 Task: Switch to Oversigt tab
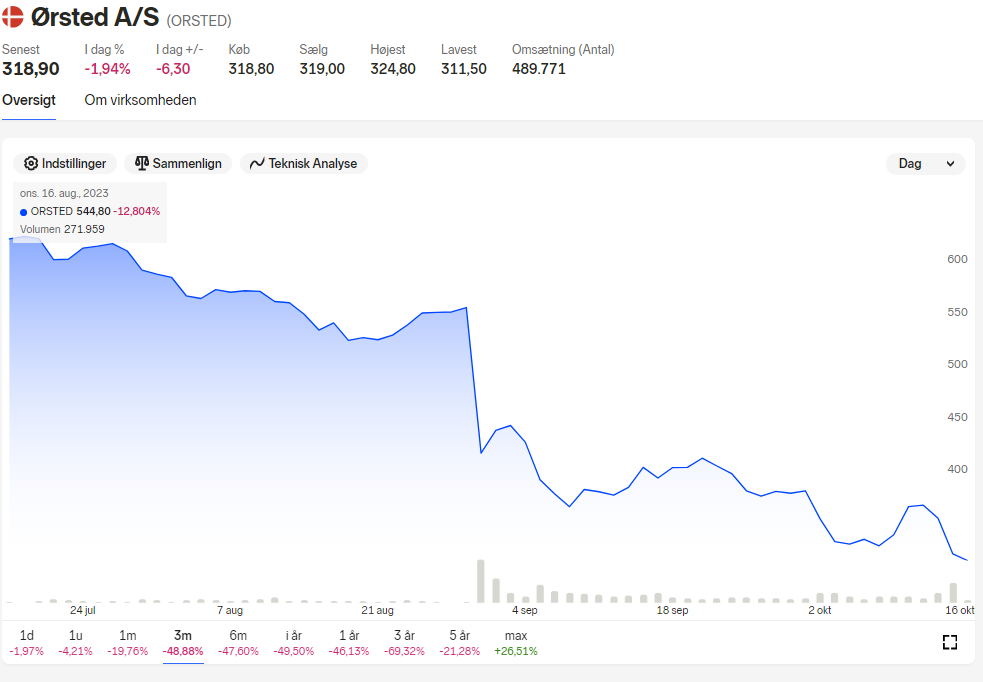click(x=29, y=100)
